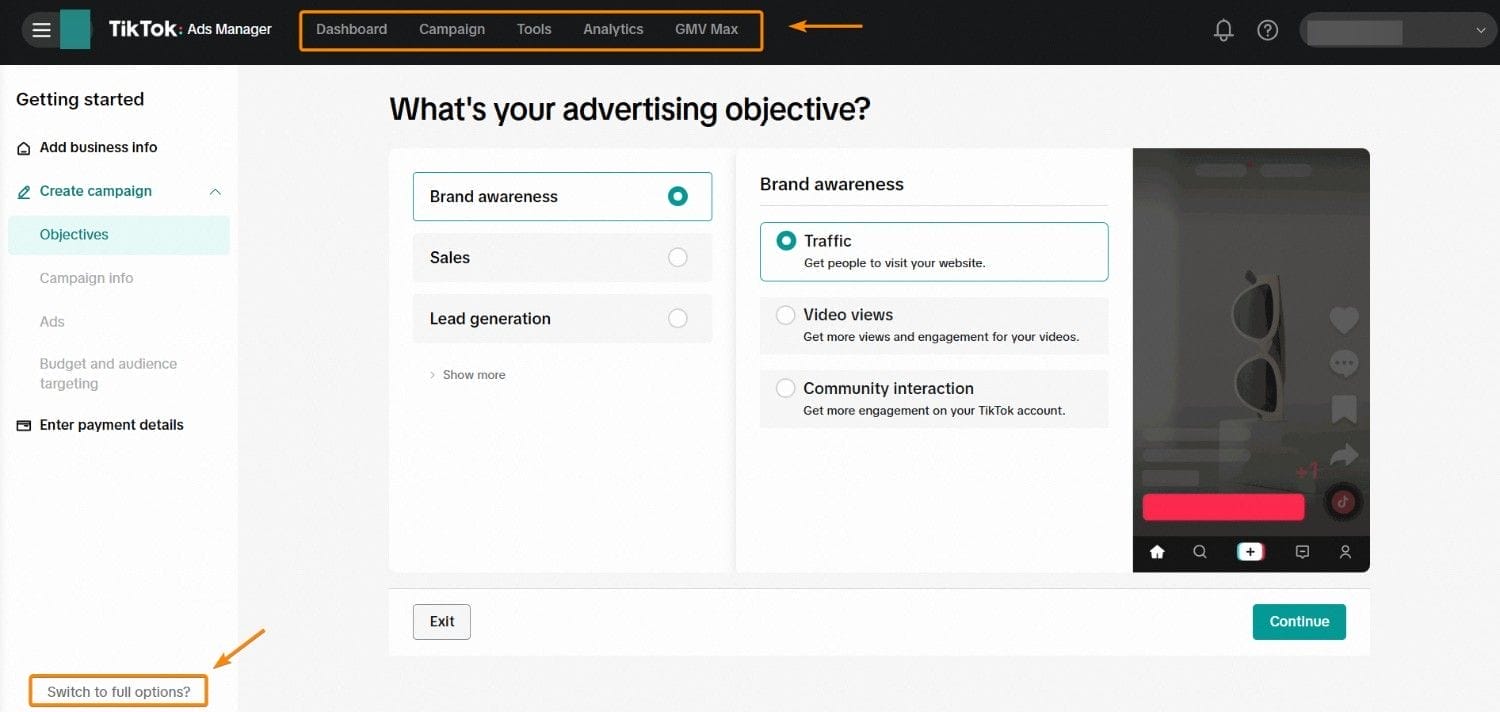Open the hamburger navigation menu
Image resolution: width=1500 pixels, height=712 pixels.
click(41, 28)
